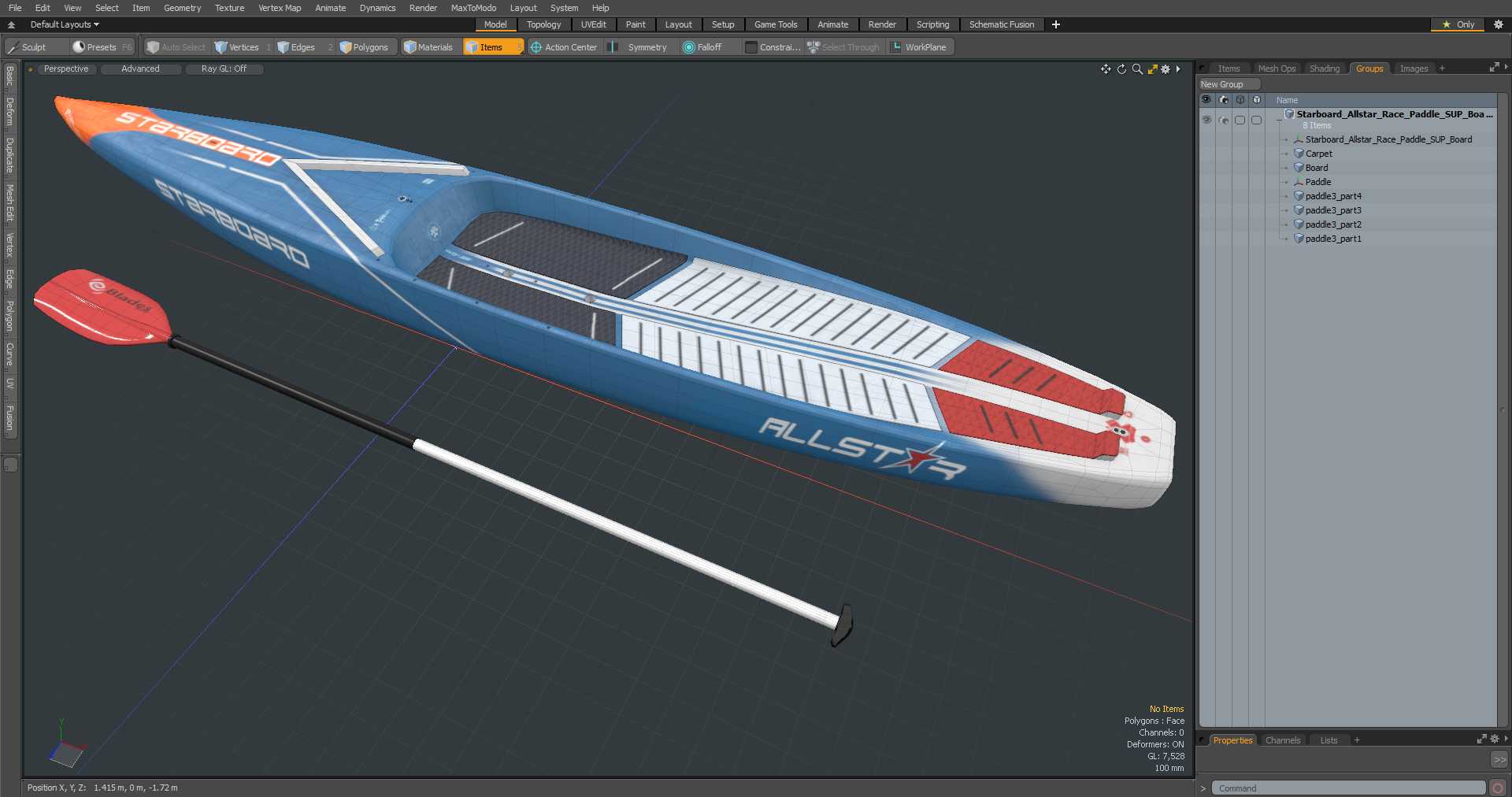Expand the left sidebar bottom toggle button
This screenshot has height=797, width=1512.
click(x=10, y=465)
